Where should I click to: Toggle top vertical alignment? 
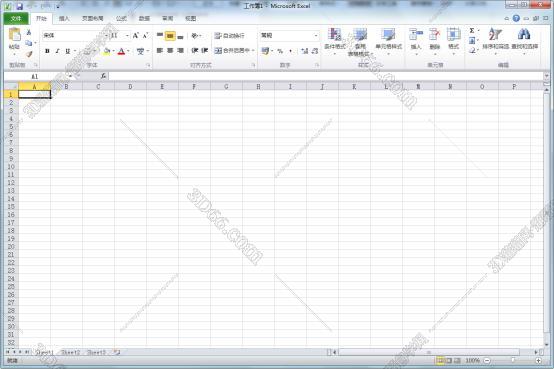(x=160, y=35)
